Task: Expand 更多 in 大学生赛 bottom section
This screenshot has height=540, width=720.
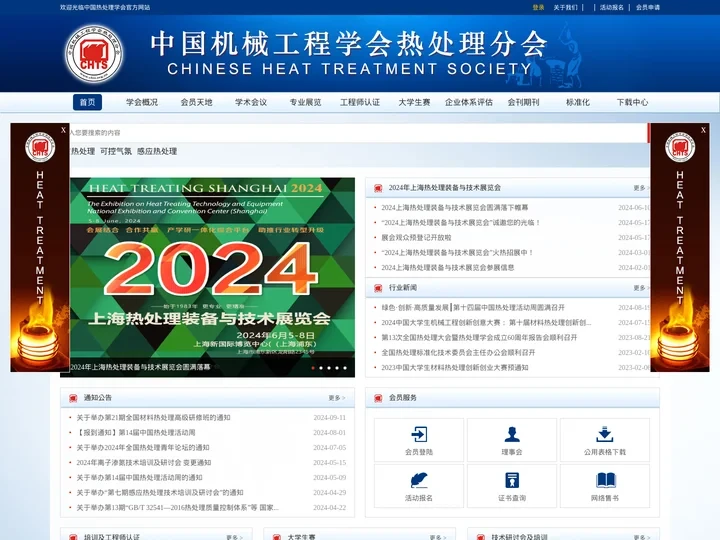Action: click(438, 537)
